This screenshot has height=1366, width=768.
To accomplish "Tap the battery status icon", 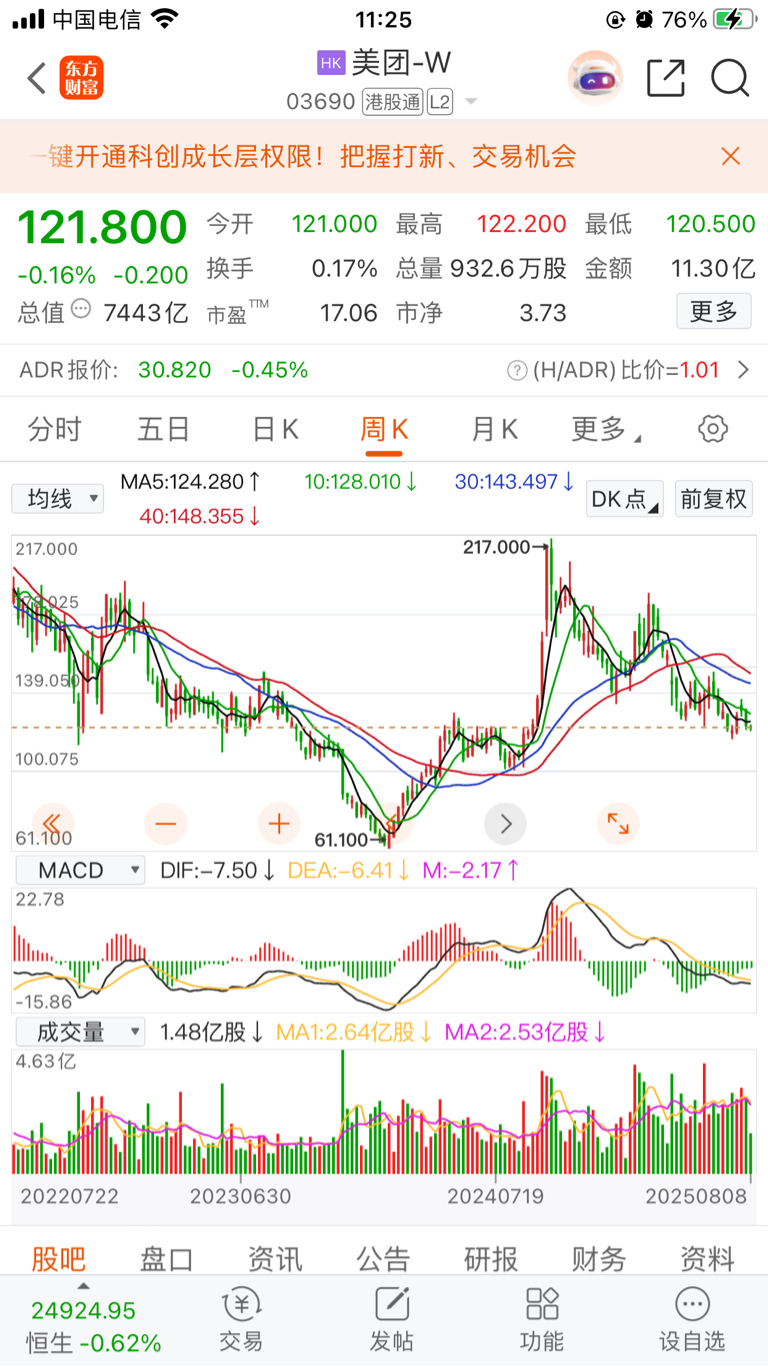I will 733,19.
